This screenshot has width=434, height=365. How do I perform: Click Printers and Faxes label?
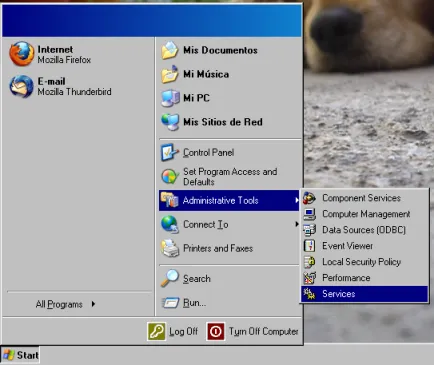(x=218, y=248)
